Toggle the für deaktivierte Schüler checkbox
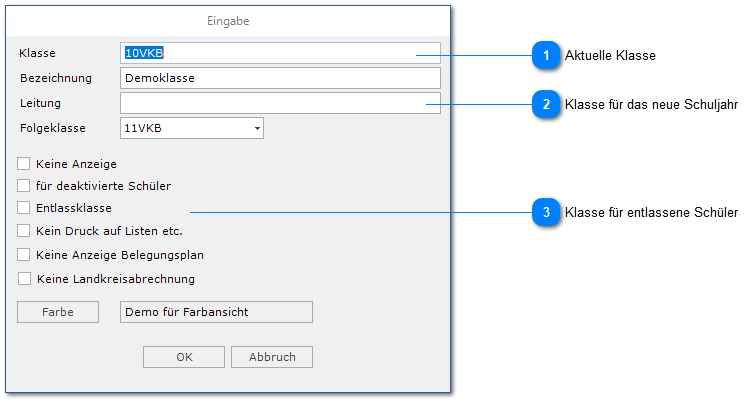Screen dimensions: 754x402 [x=25, y=185]
